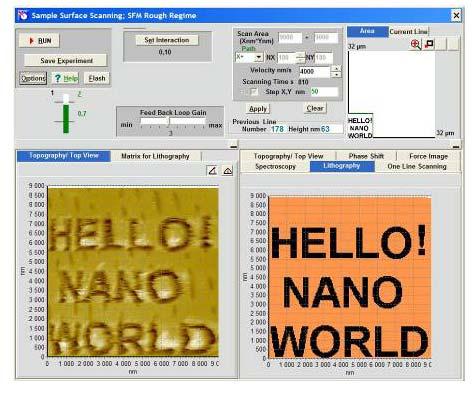472x394 pixels.
Task: Click the Velocity nm/s input field
Action: coord(314,72)
